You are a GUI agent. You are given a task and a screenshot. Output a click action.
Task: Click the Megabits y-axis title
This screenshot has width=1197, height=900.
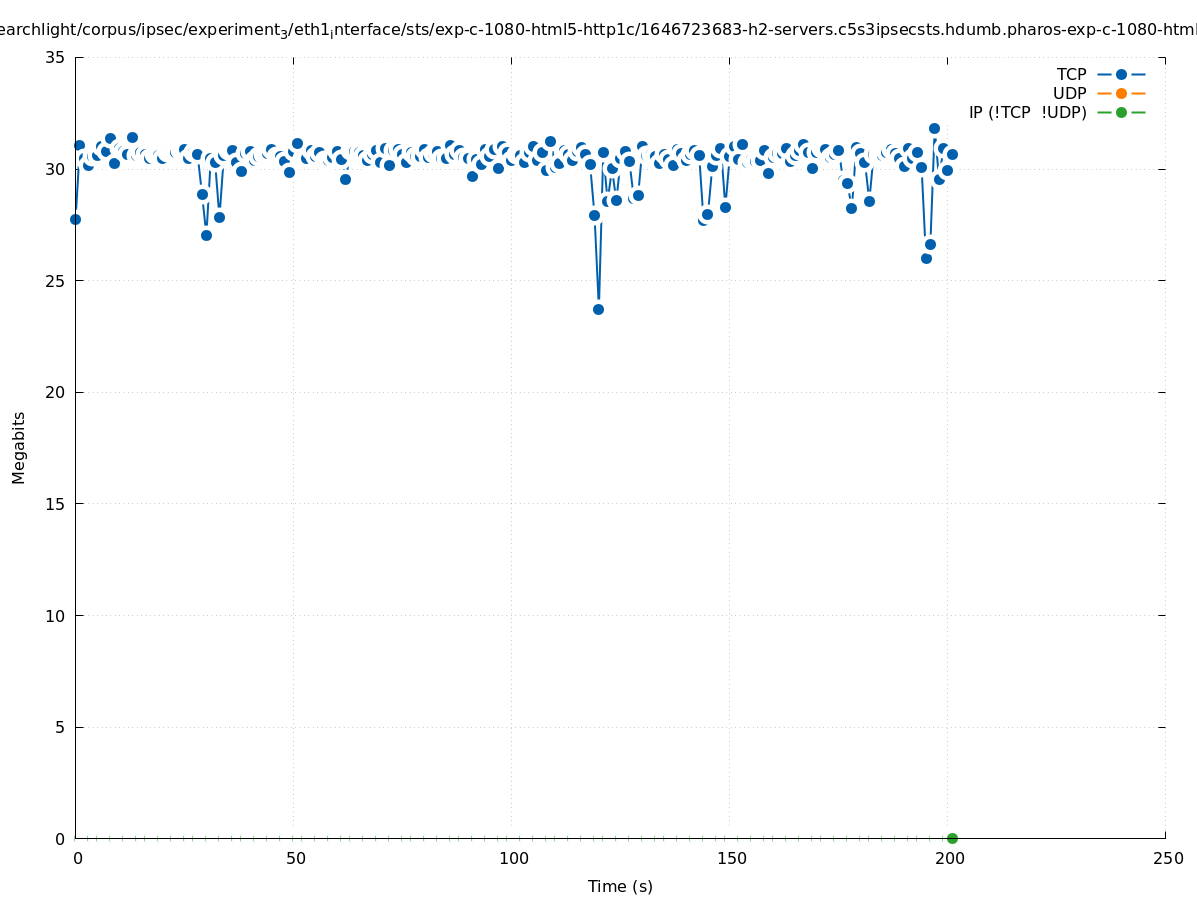point(19,447)
